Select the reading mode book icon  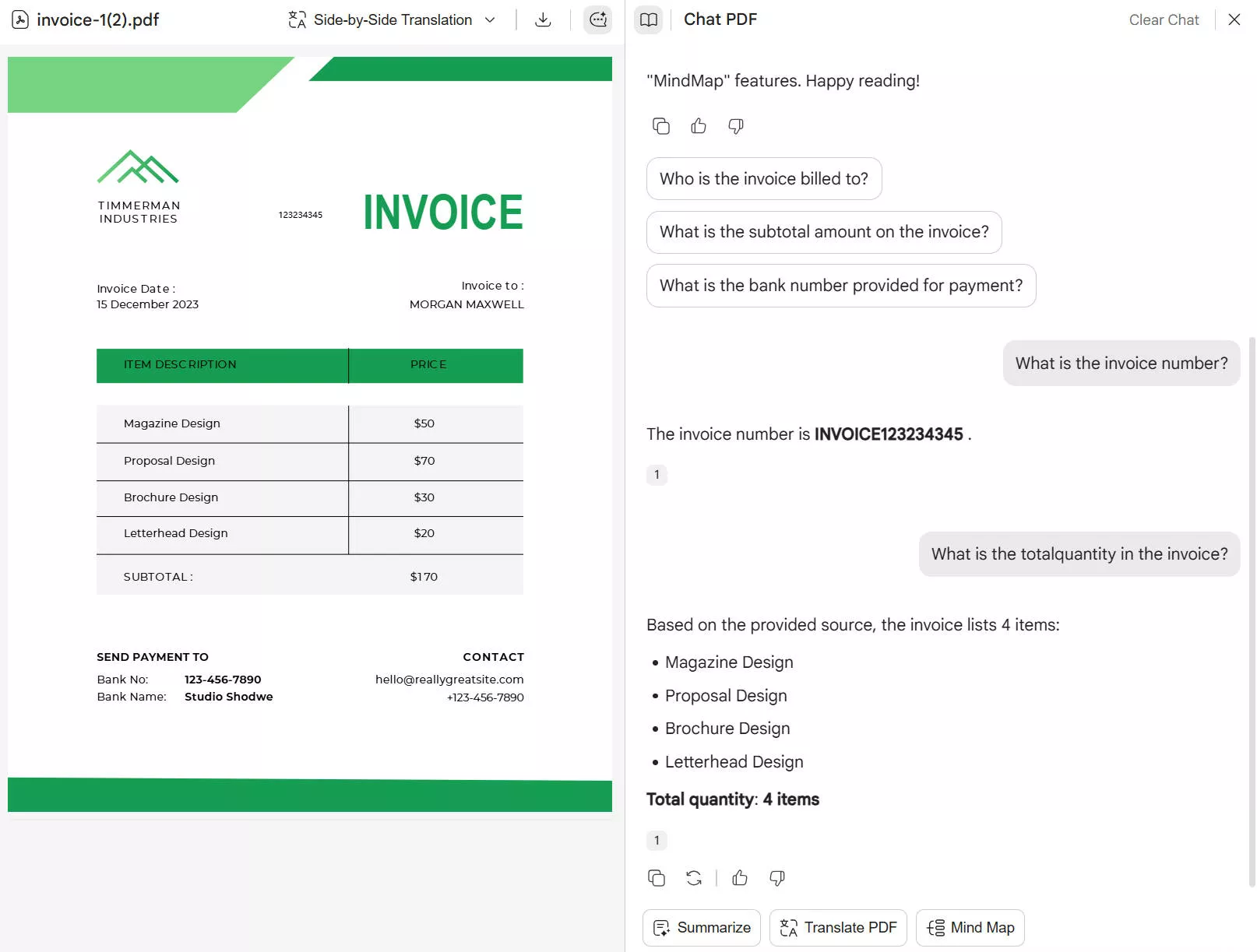pos(648,19)
